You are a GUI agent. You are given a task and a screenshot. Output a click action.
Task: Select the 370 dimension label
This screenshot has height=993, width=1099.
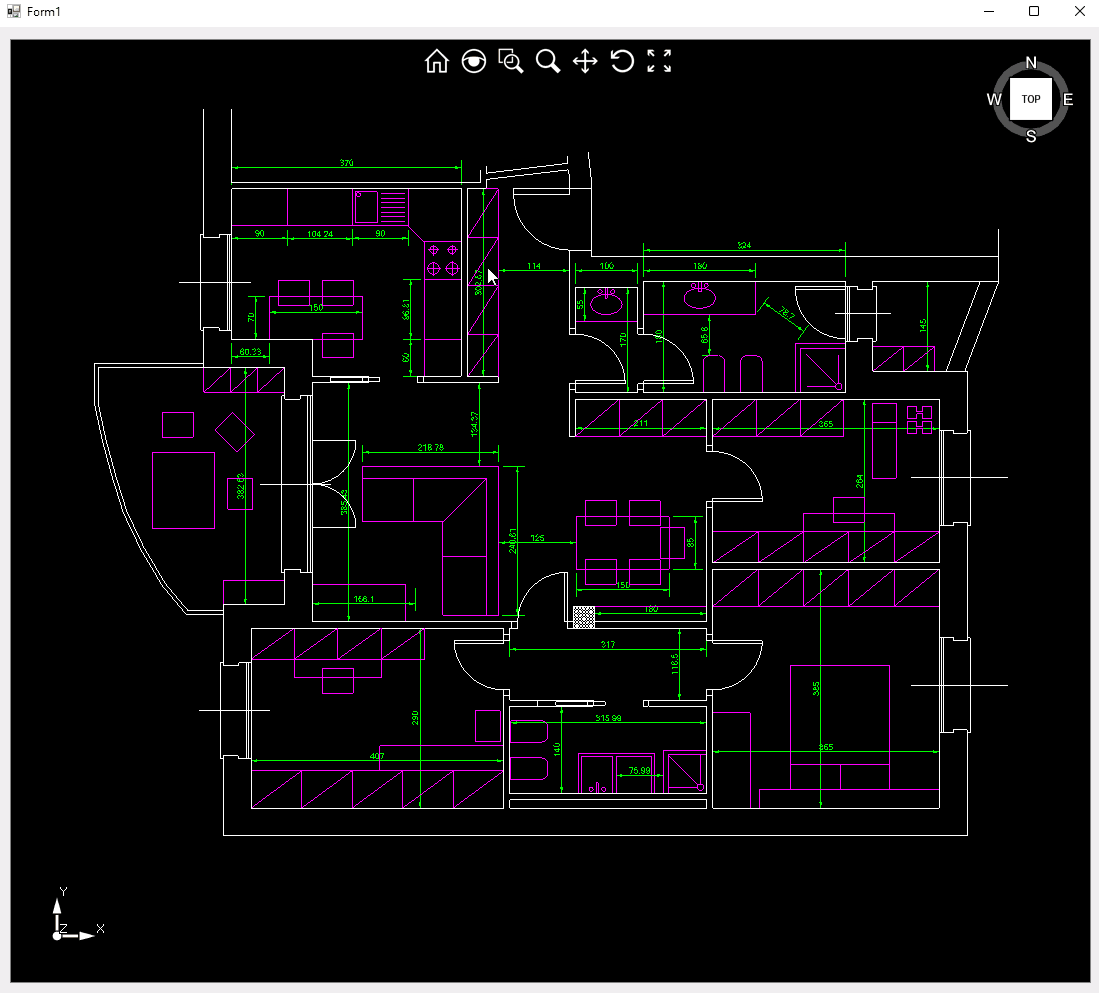(x=347, y=163)
